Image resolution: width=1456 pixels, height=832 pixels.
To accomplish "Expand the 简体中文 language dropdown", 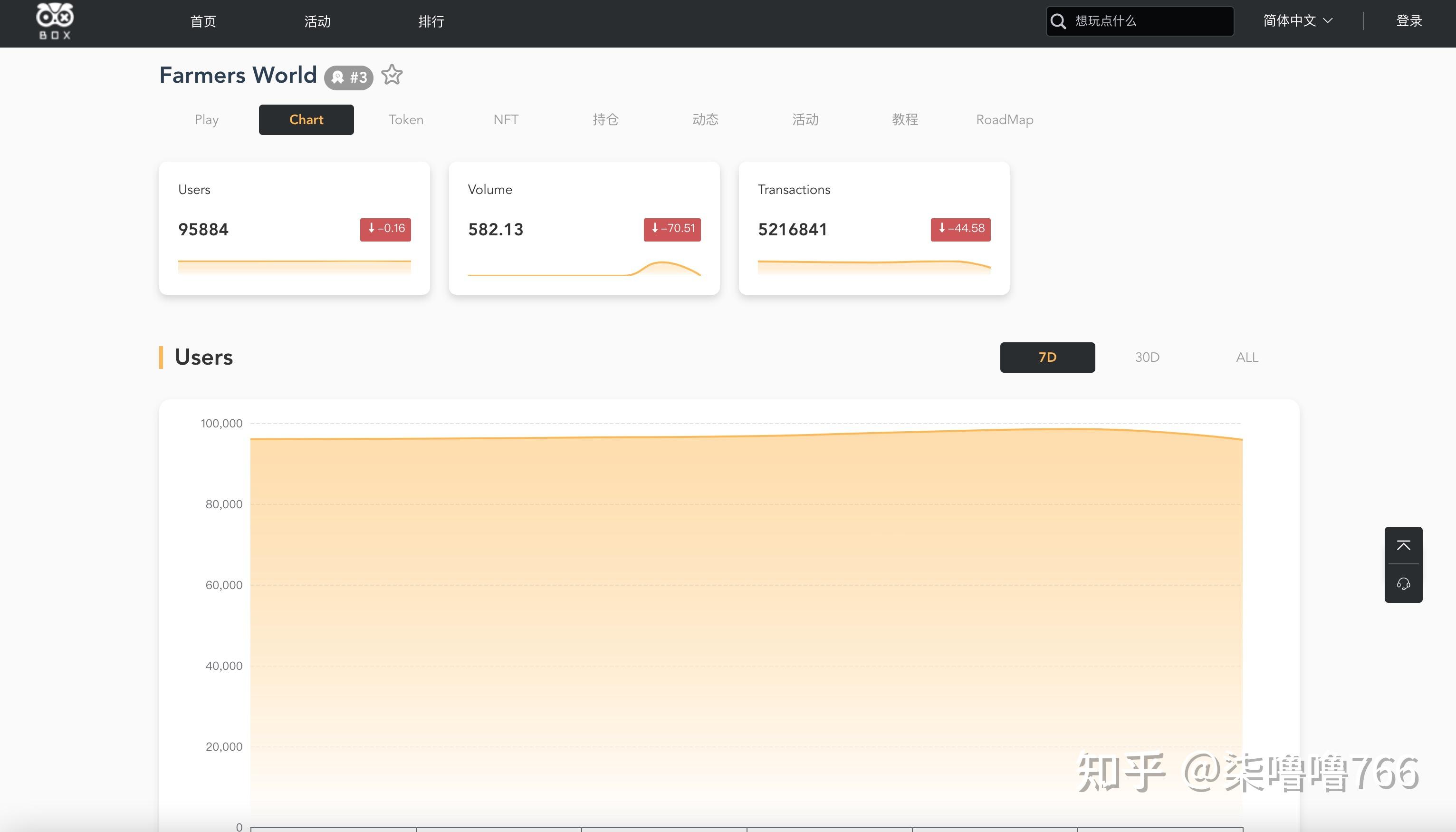I will tap(1289, 21).
